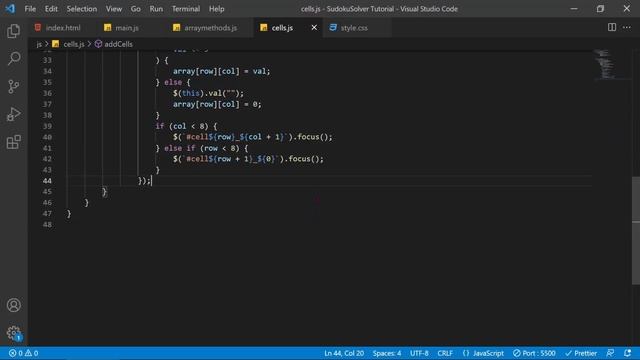Click the code 'array[row][col] = val;'
Screen dimensions: 640x360
pyautogui.click(x=221, y=71)
